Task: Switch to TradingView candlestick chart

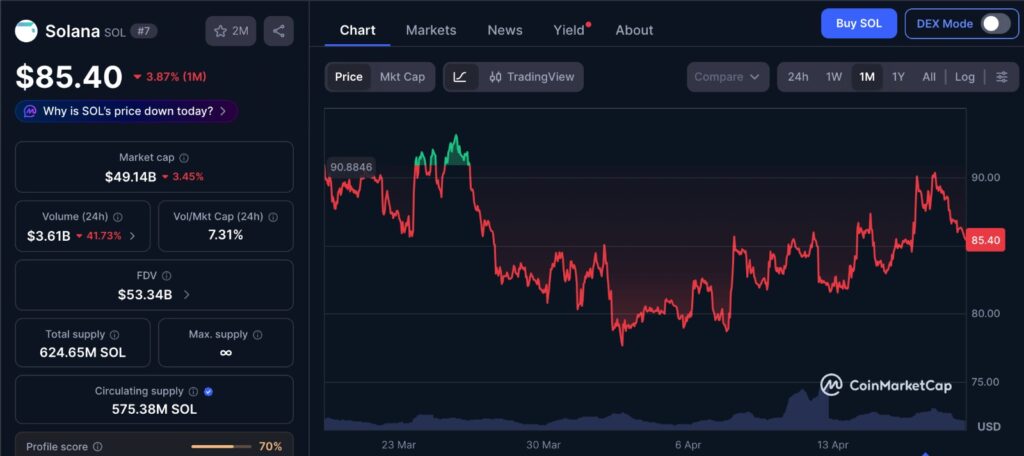Action: (532, 77)
